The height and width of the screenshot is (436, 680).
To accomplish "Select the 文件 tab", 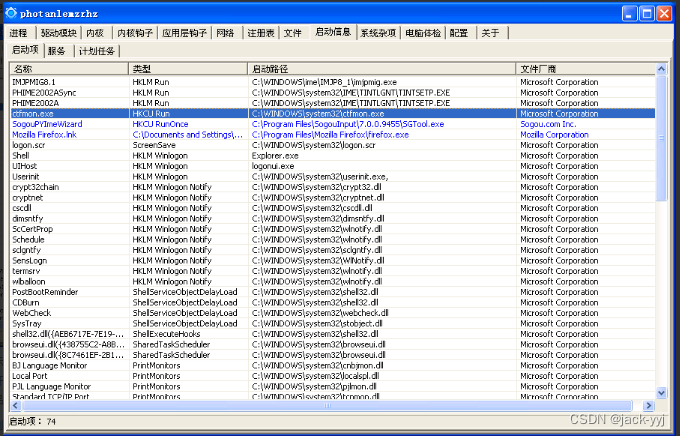I will tap(293, 33).
